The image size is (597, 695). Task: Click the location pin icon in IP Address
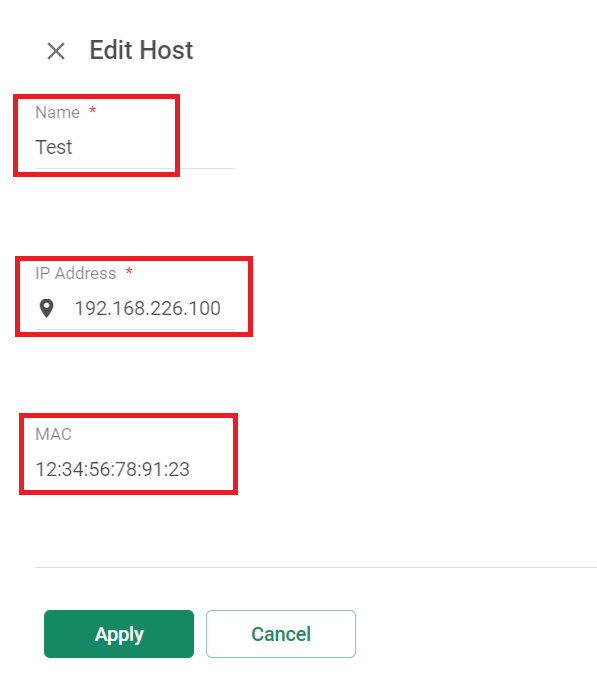[x=47, y=308]
